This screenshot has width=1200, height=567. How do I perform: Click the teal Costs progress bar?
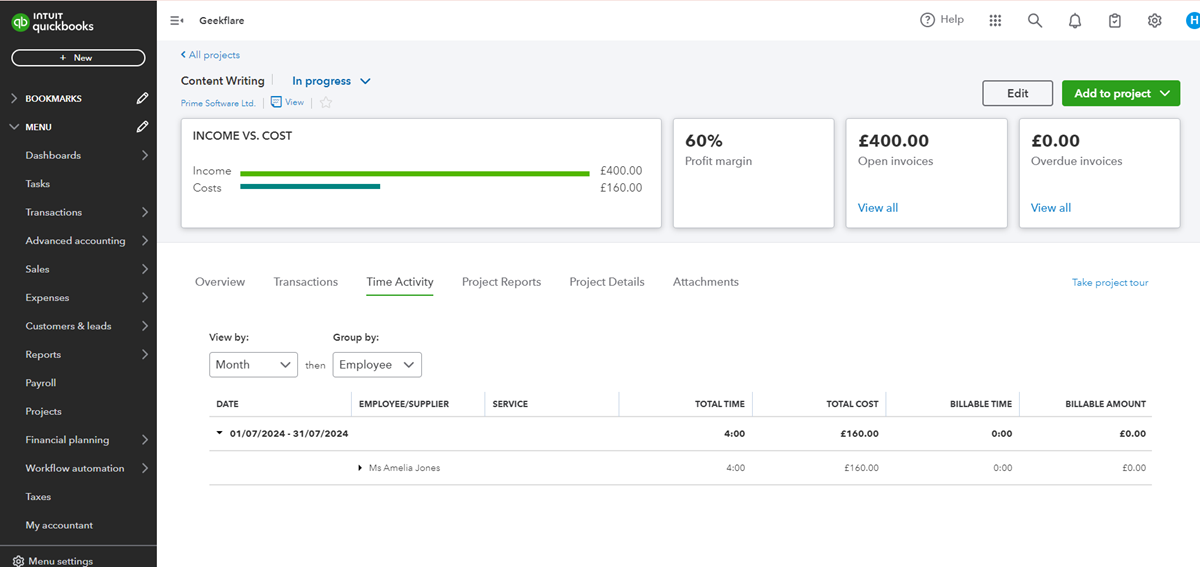point(310,187)
